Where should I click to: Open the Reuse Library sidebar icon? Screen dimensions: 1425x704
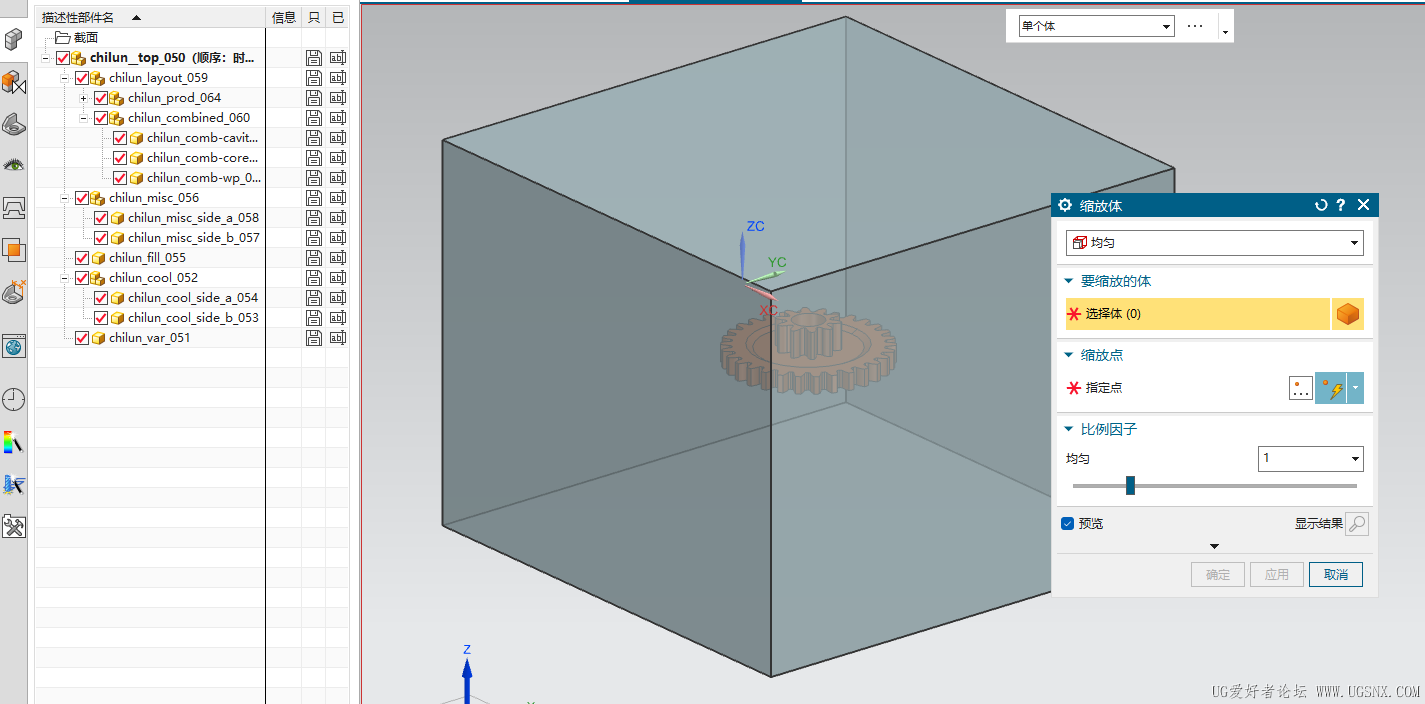click(x=13, y=208)
